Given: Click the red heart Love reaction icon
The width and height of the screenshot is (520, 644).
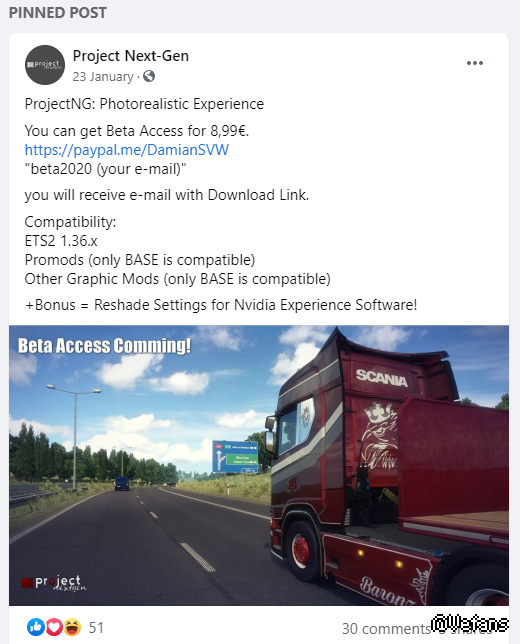Looking at the screenshot, I should (x=53, y=627).
